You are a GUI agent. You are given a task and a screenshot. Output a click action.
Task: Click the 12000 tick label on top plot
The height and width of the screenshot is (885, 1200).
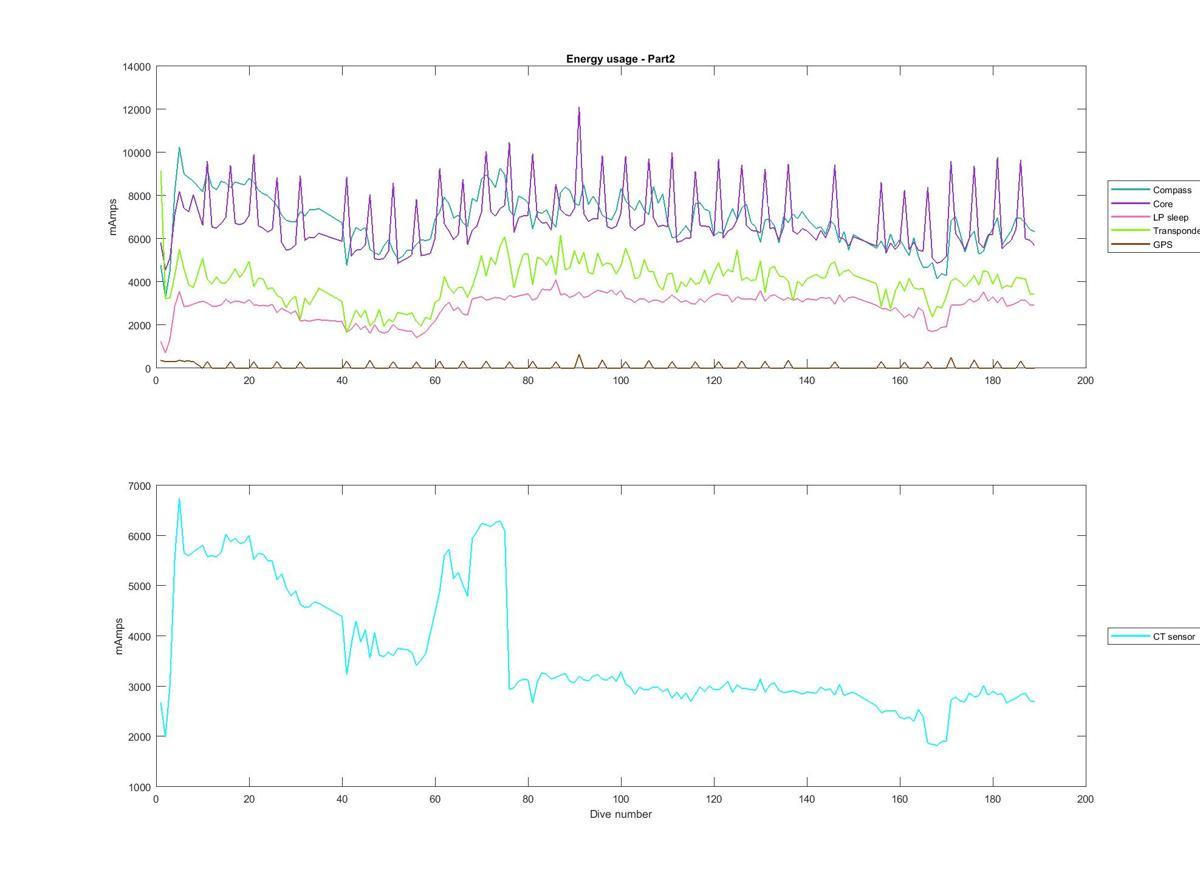(137, 110)
